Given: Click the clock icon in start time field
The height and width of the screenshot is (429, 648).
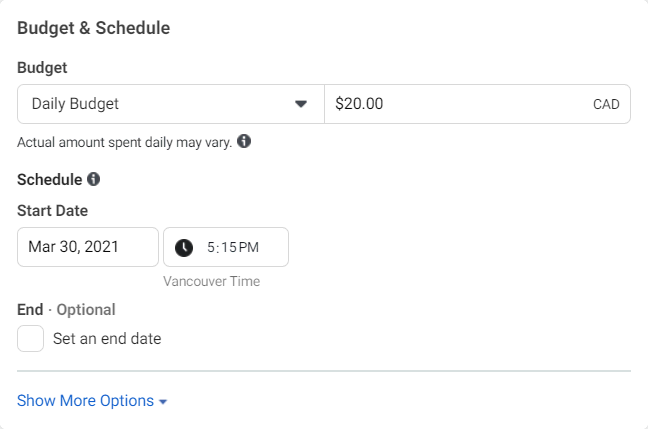Looking at the screenshot, I should coord(184,248).
